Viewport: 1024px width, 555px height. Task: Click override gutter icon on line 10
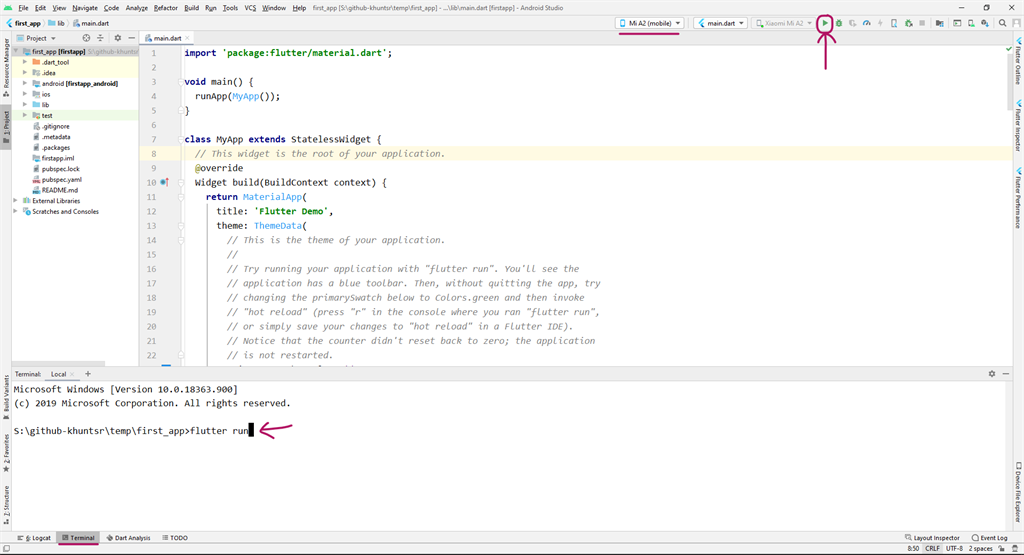pos(165,182)
